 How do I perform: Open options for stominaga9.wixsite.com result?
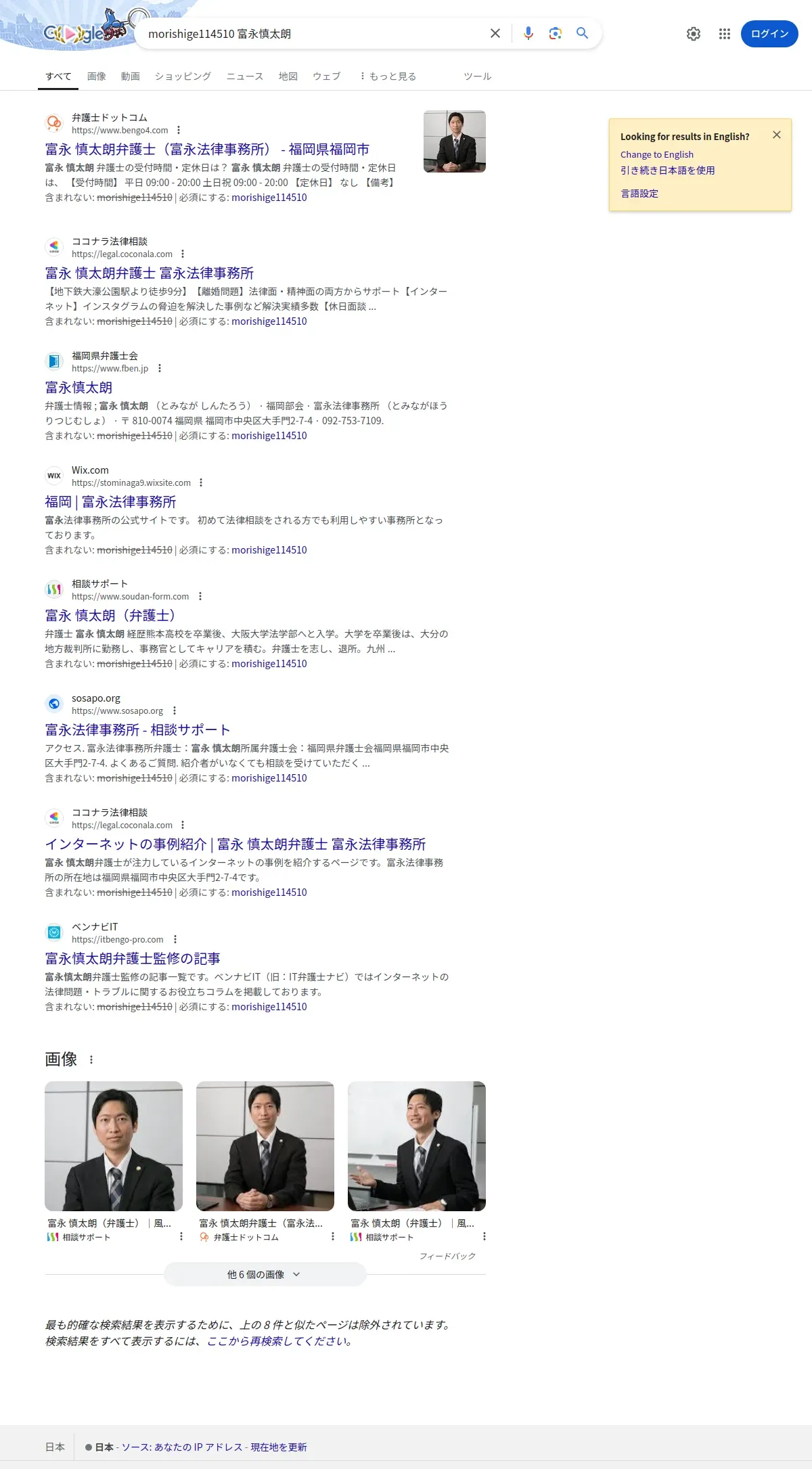tap(201, 482)
